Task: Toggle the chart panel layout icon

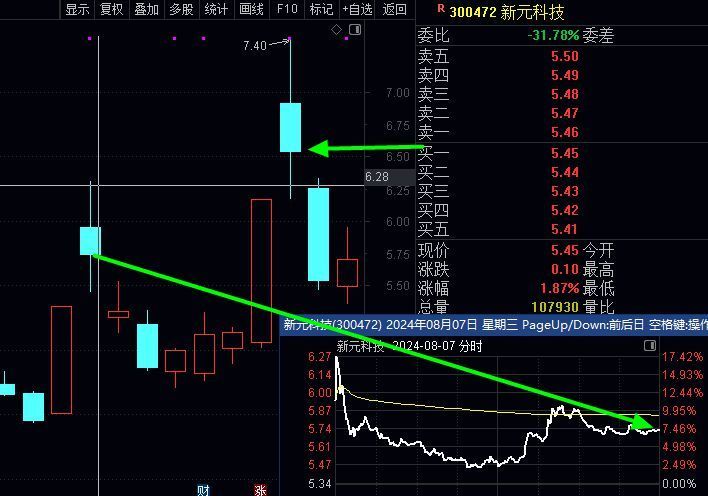Action: (355, 30)
